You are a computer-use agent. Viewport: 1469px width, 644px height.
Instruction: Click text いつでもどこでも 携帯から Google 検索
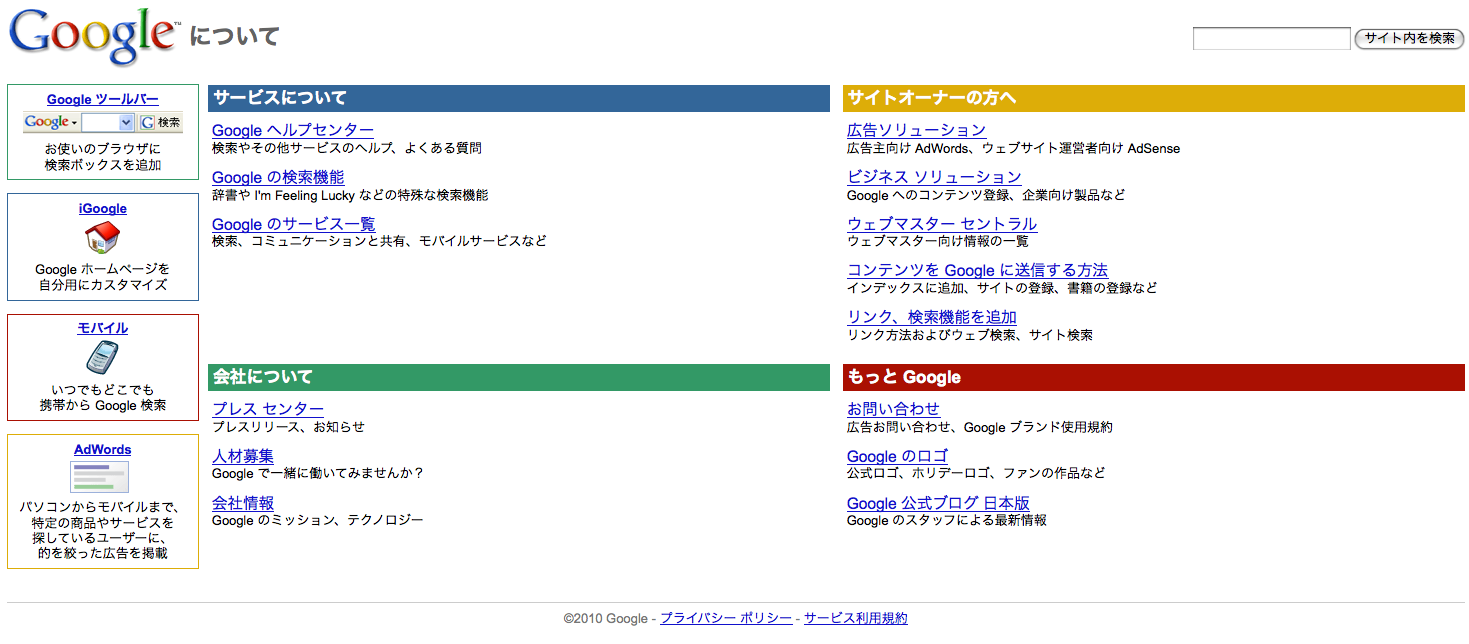(x=103, y=398)
